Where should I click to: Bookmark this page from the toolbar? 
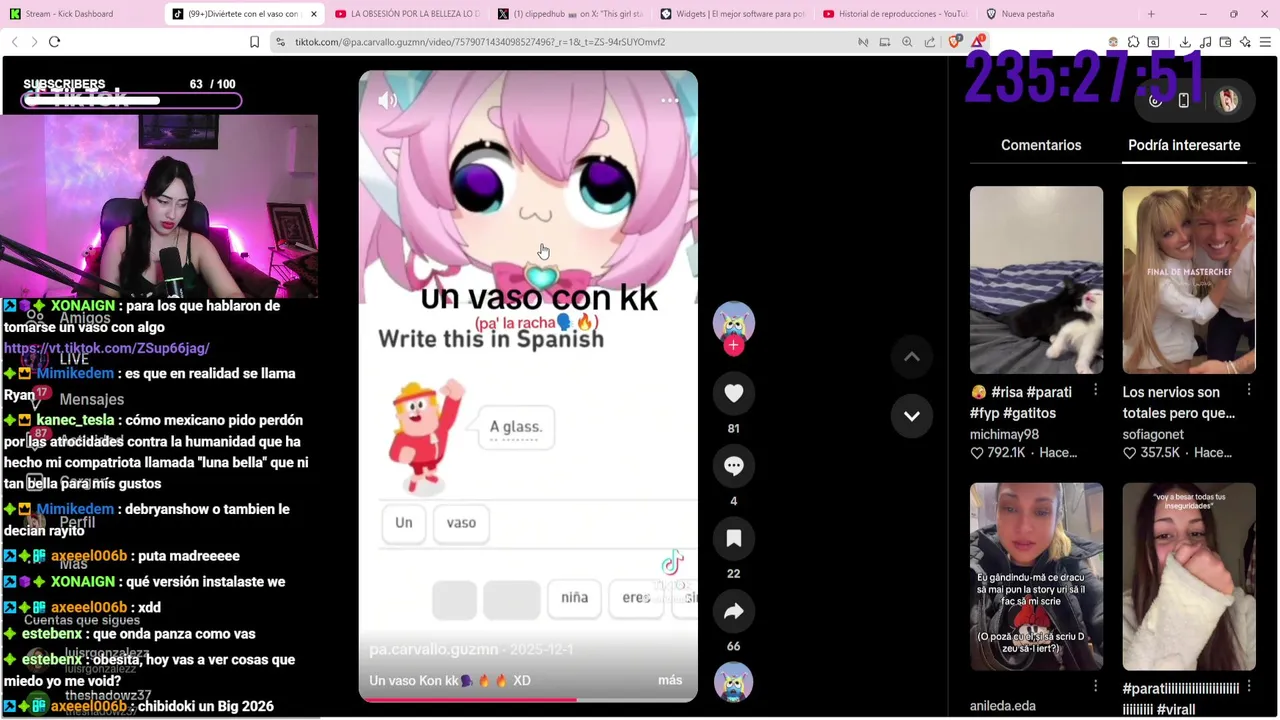[254, 42]
